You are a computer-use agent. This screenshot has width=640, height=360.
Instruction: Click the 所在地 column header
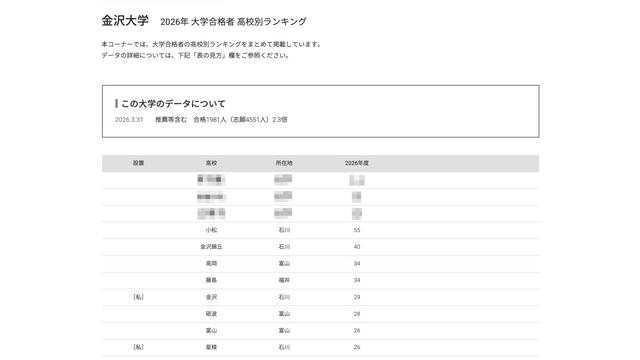pyautogui.click(x=284, y=163)
